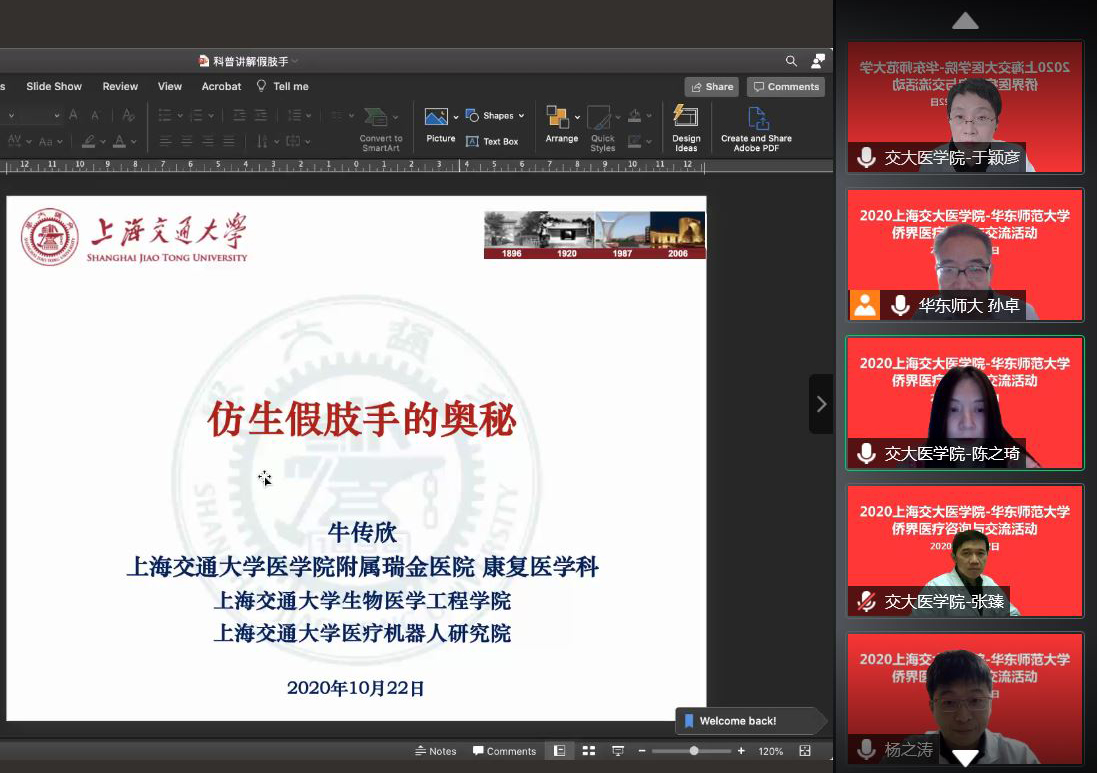Screen dimensions: 1099x773
Task: Click the document title 科普讲解假肢手
Action: [251, 62]
